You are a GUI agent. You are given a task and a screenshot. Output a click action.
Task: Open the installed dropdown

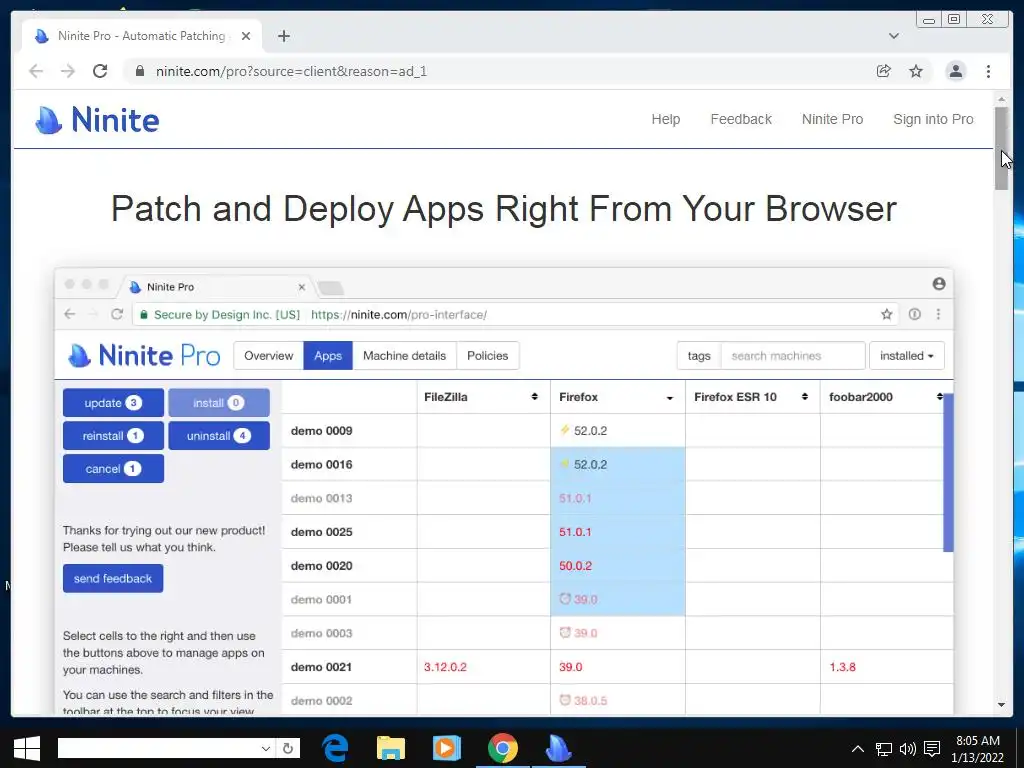[x=906, y=356]
